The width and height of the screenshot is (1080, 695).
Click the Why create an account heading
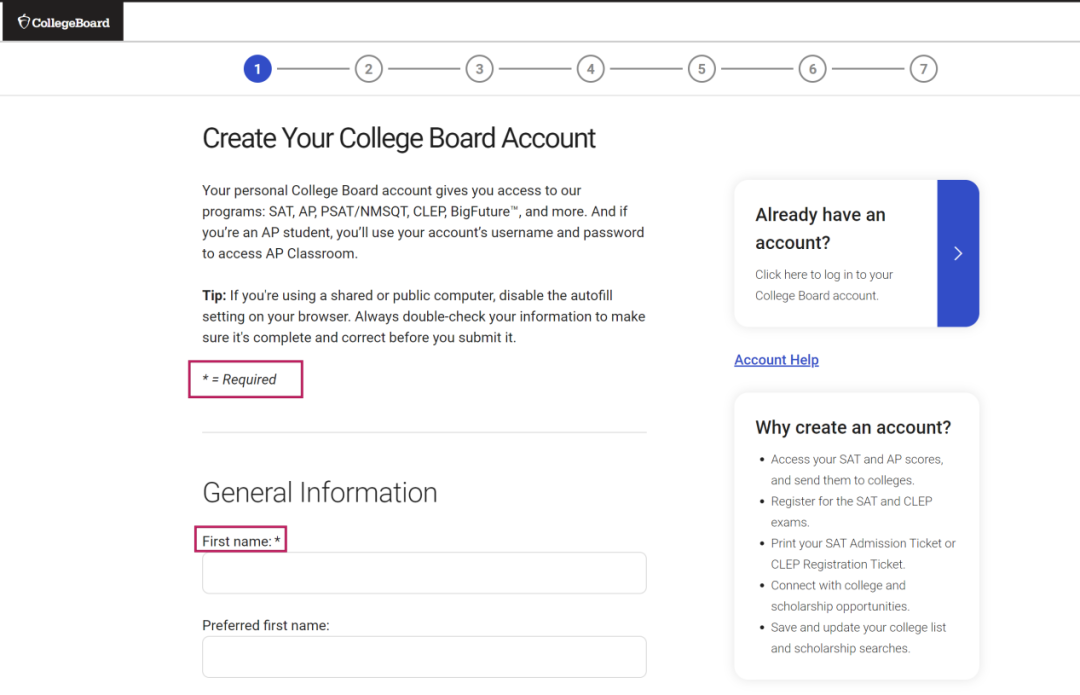(x=853, y=428)
